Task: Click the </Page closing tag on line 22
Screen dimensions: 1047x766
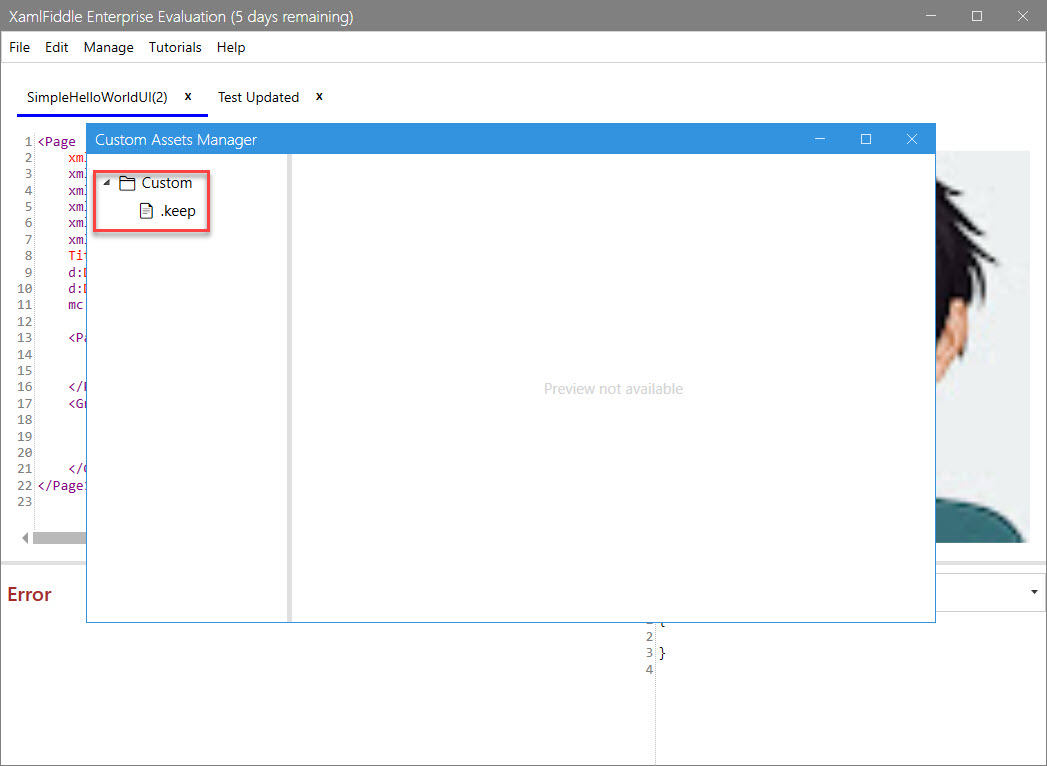Action: click(61, 486)
